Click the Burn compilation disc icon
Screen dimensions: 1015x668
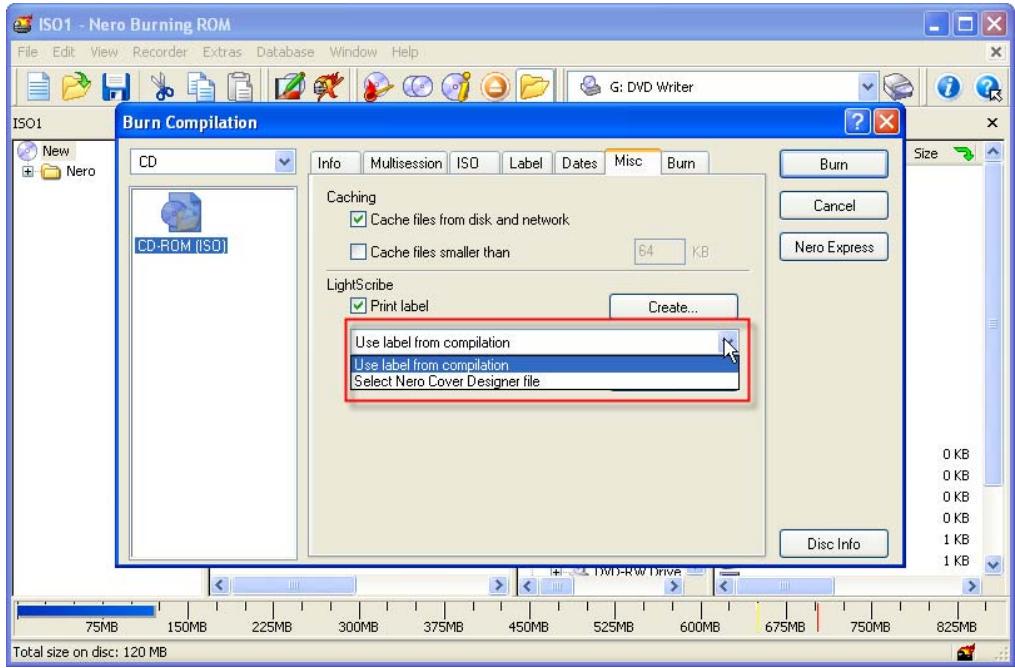(377, 87)
